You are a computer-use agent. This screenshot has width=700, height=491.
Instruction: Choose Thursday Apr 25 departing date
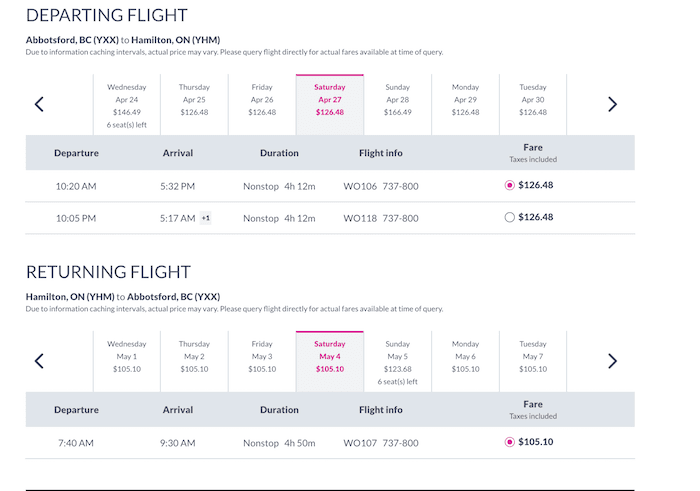coord(194,105)
